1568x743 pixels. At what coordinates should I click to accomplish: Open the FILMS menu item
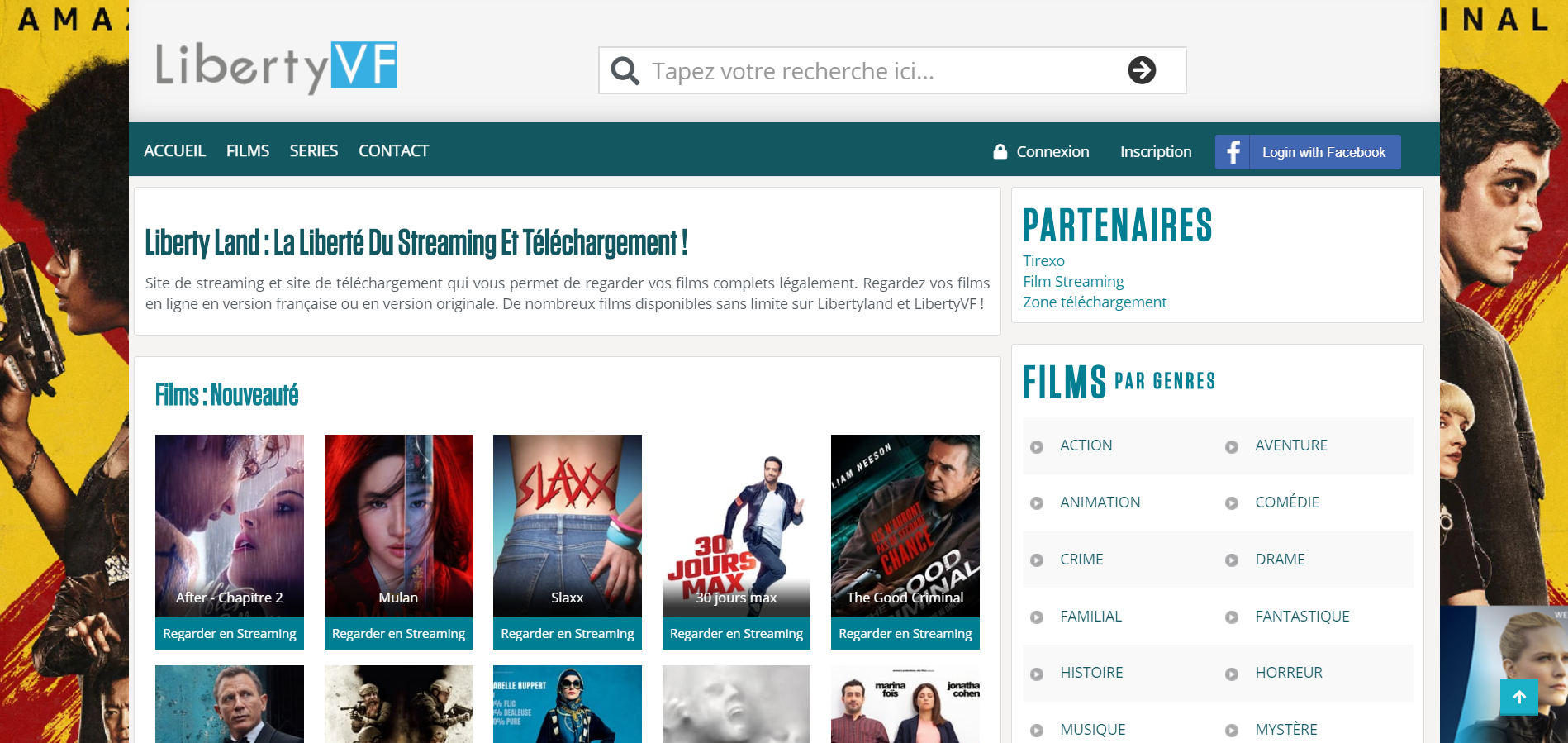248,150
